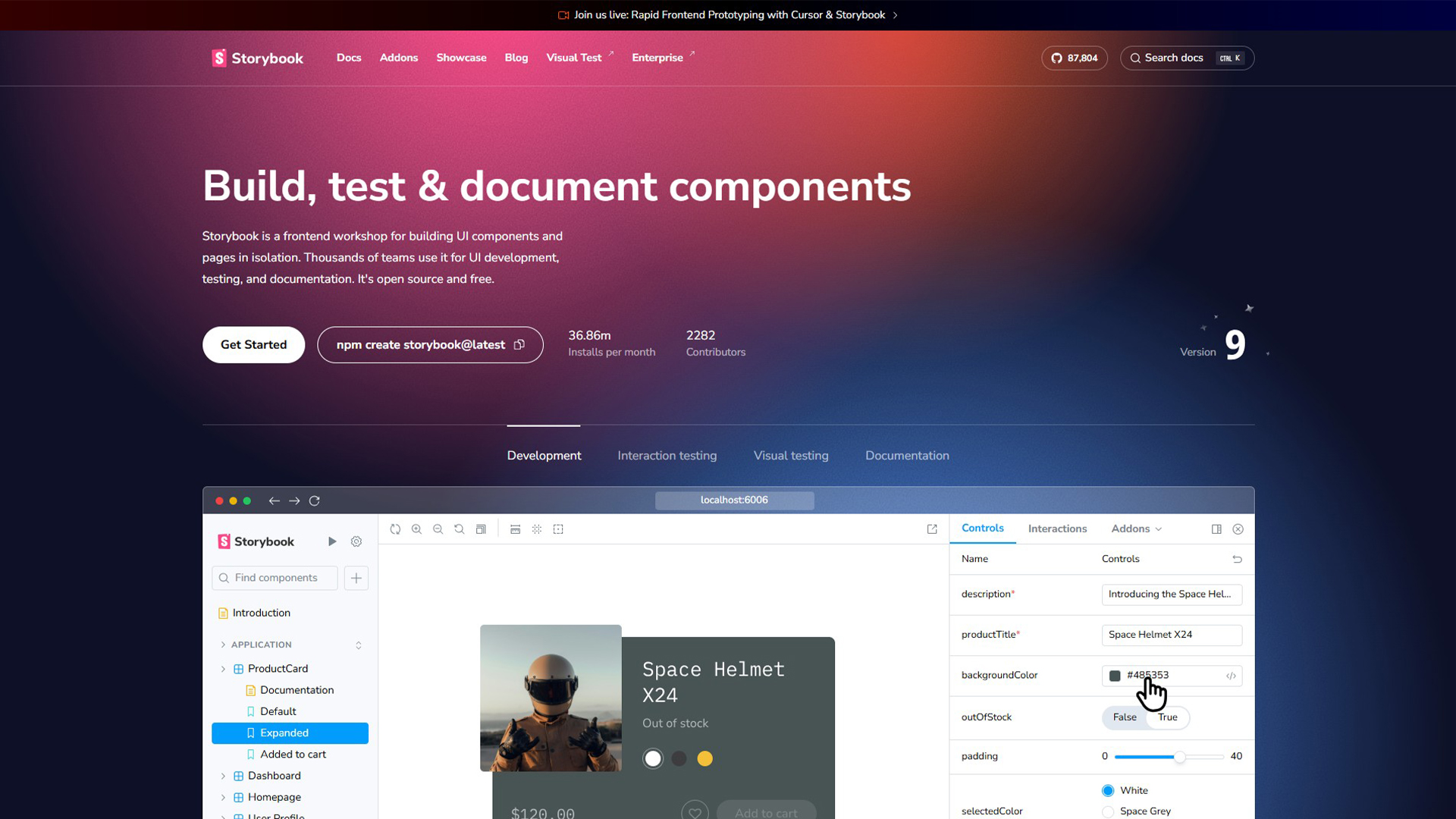Switch to the Interactions tab
The image size is (1456, 819).
[1057, 529]
